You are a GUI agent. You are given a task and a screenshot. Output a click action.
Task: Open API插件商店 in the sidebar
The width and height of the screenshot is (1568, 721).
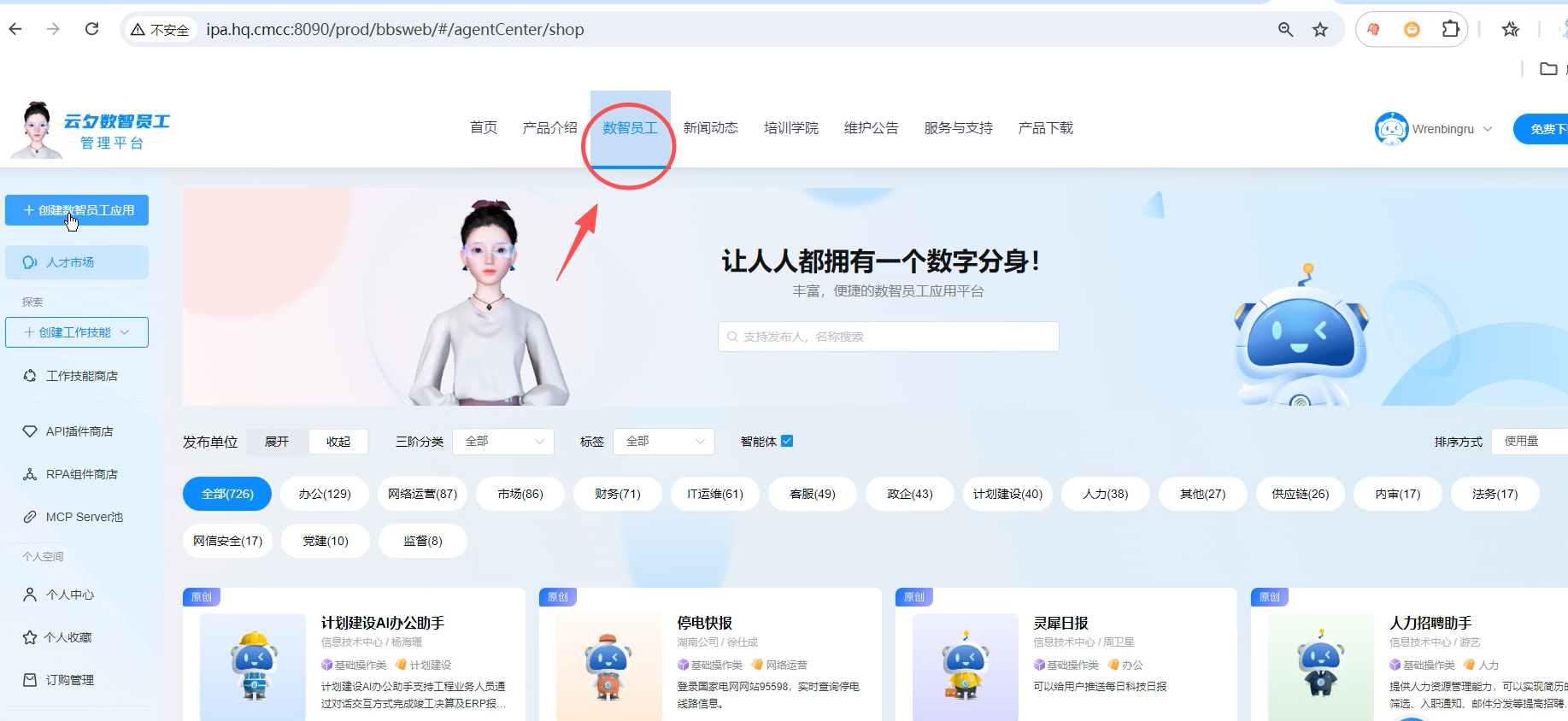pos(77,431)
